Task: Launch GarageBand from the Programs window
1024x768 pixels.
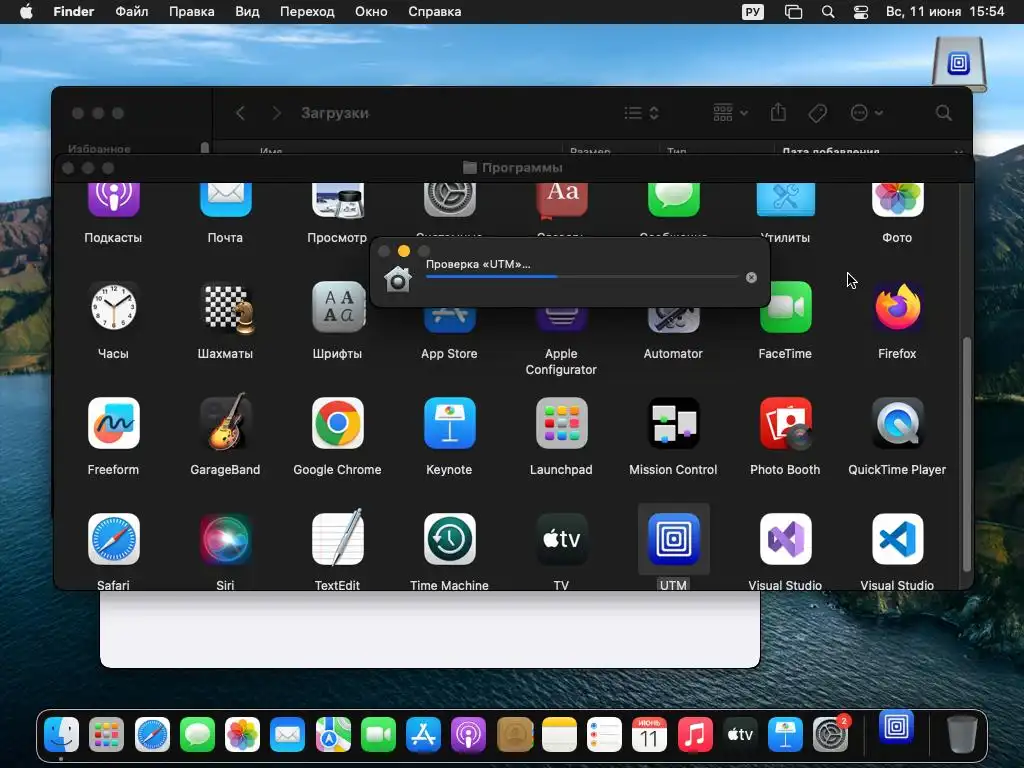Action: [225, 422]
